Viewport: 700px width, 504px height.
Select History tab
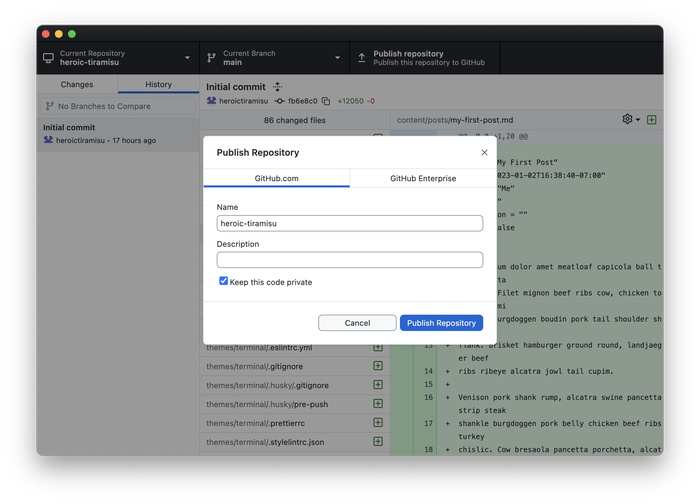[x=158, y=84]
